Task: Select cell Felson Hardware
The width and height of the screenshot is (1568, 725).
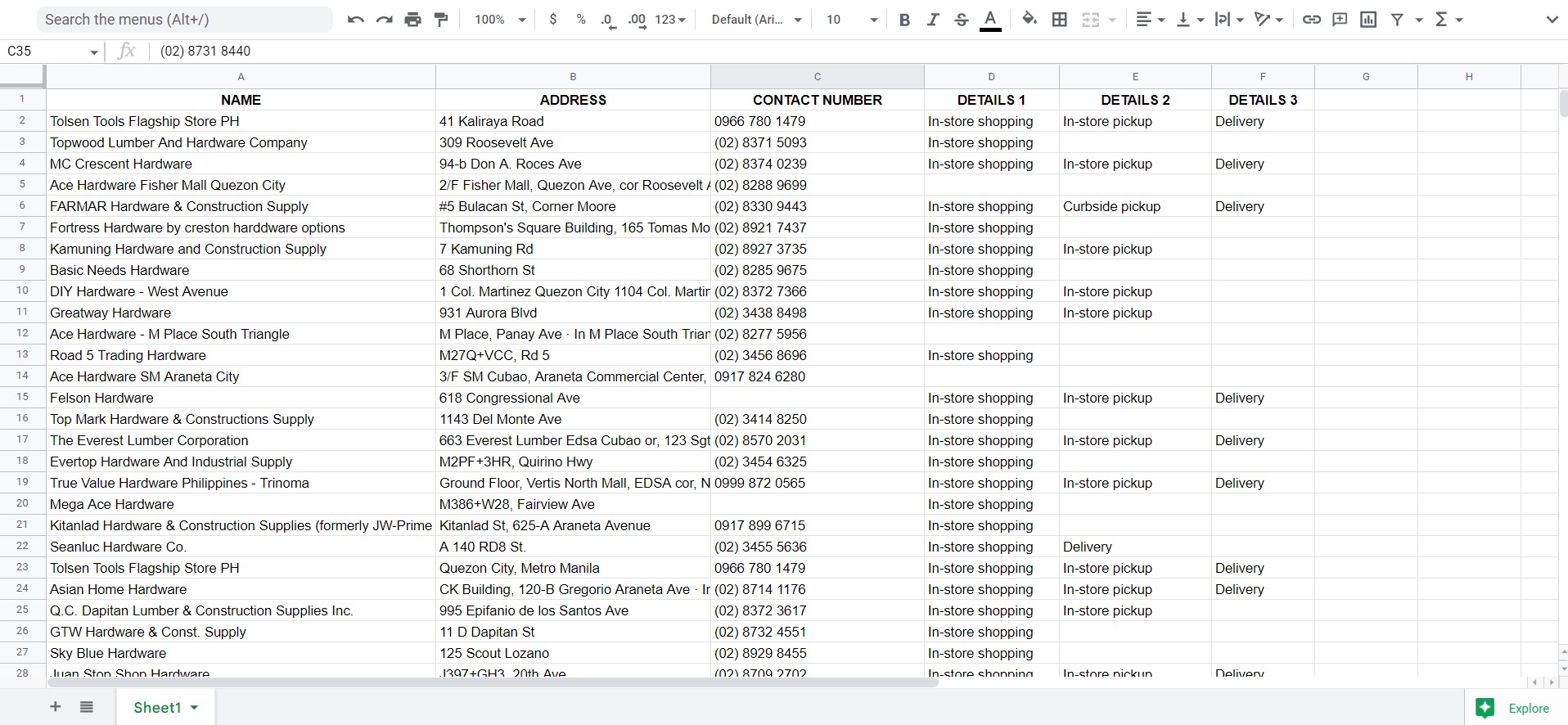Action: click(x=241, y=398)
